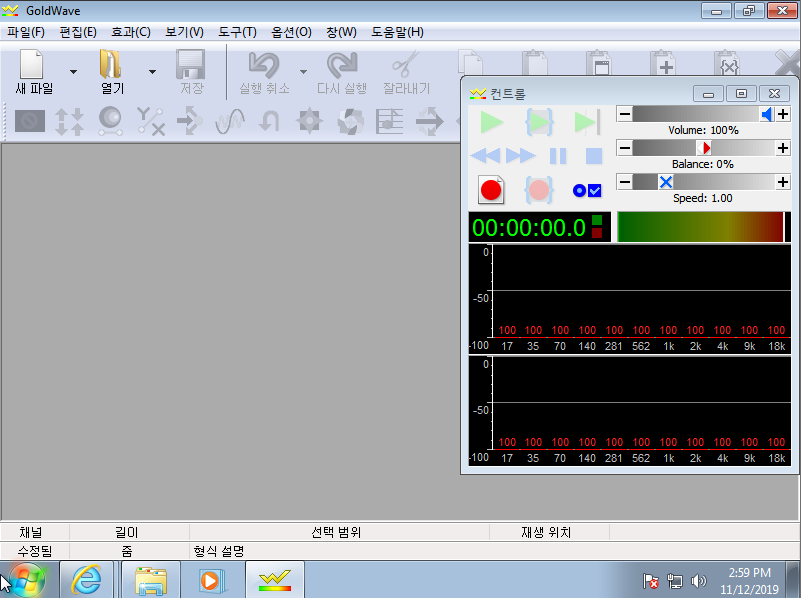Open the 창(W) menu
801x598 pixels.
(x=341, y=32)
